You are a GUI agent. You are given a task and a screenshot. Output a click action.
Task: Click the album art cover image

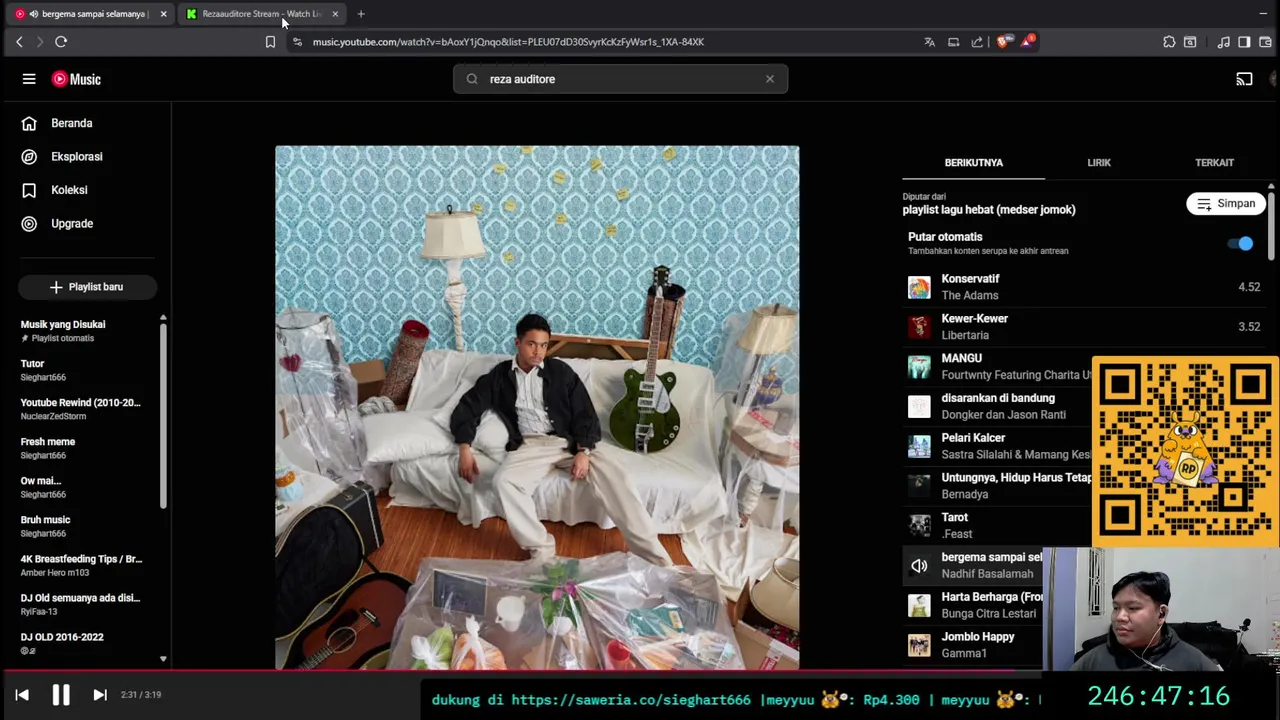click(537, 408)
